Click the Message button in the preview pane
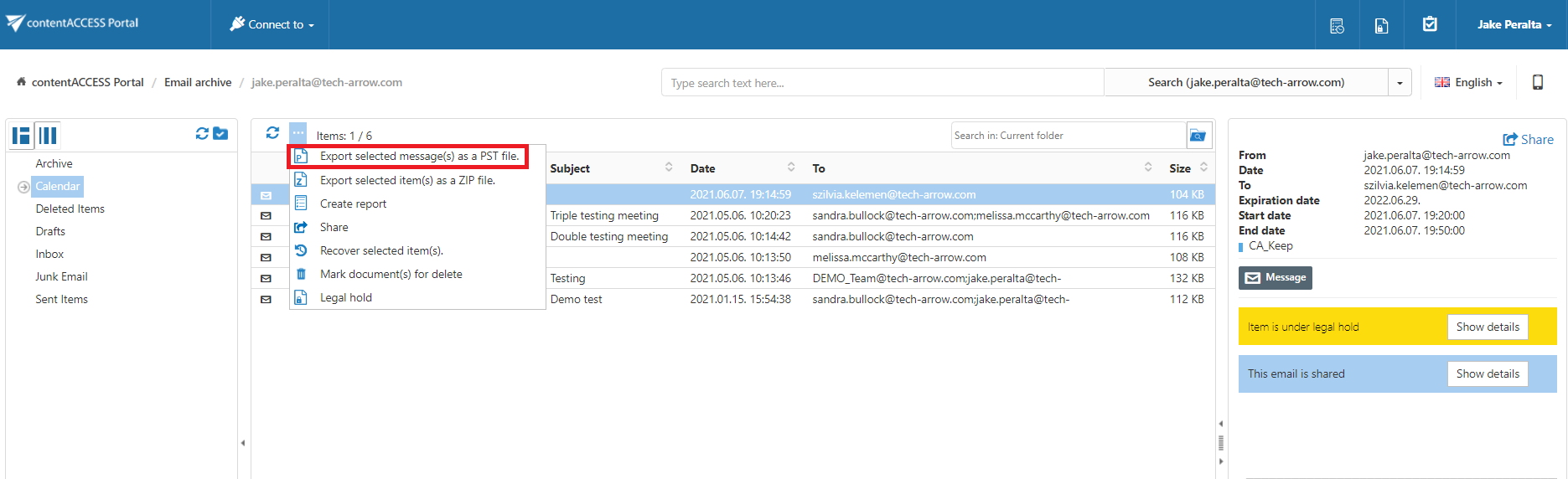 pyautogui.click(x=1275, y=278)
